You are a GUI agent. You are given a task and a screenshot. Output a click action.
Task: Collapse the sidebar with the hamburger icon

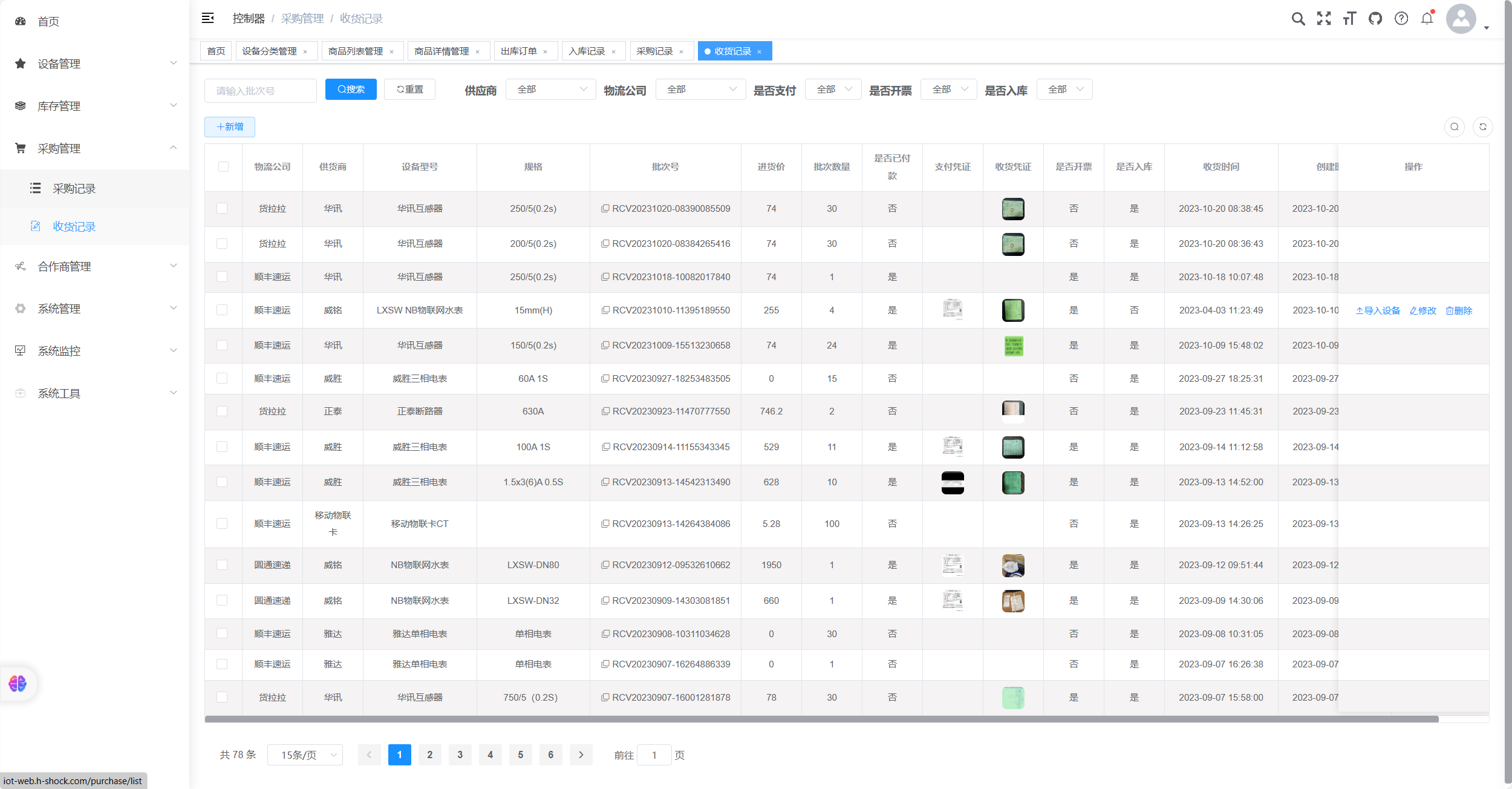pos(207,18)
